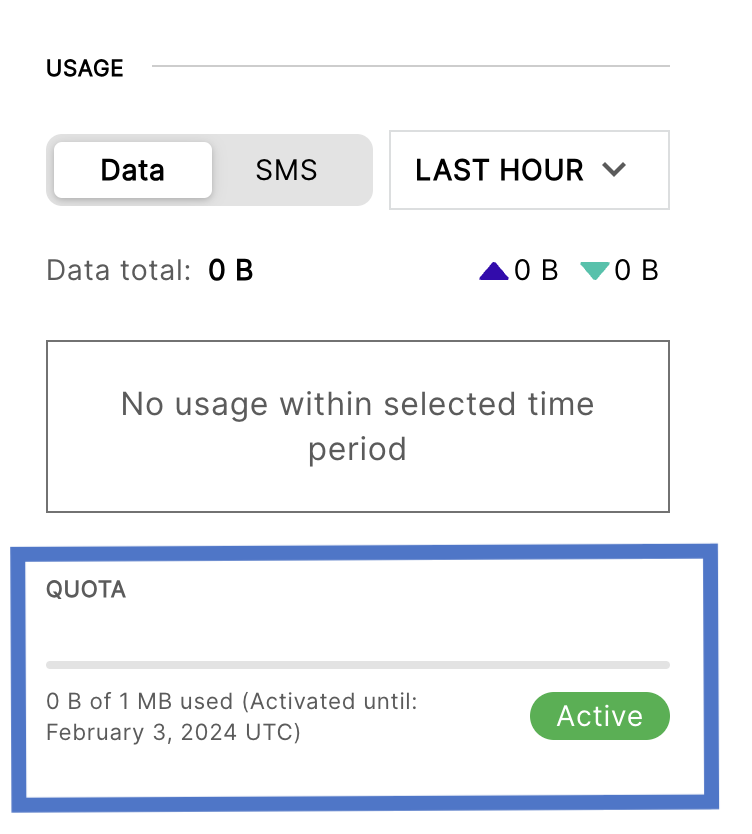
Task: Click the '0 B of 1 MB used' text
Action: tap(139, 702)
